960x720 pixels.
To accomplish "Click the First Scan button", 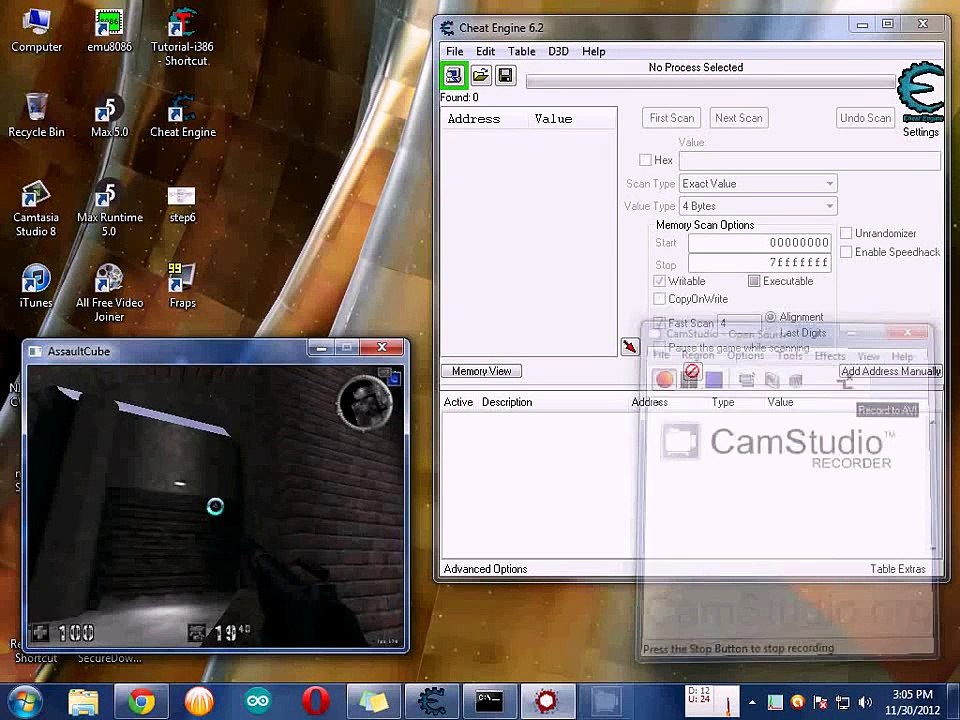I will click(672, 118).
